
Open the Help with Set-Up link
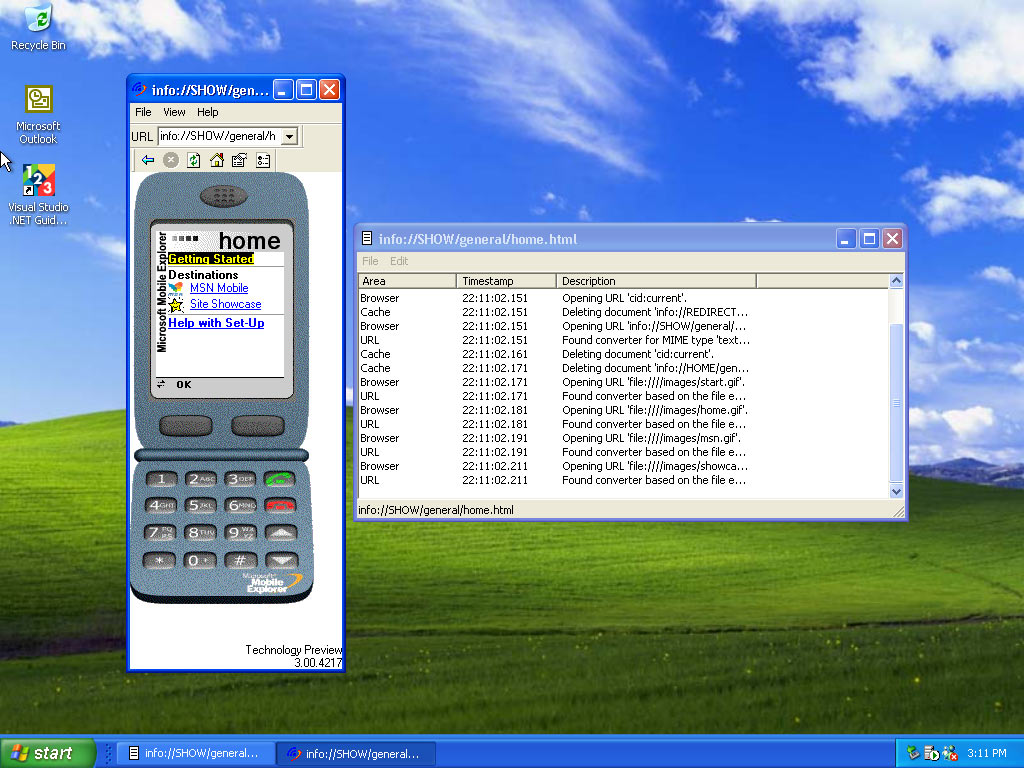(x=216, y=323)
